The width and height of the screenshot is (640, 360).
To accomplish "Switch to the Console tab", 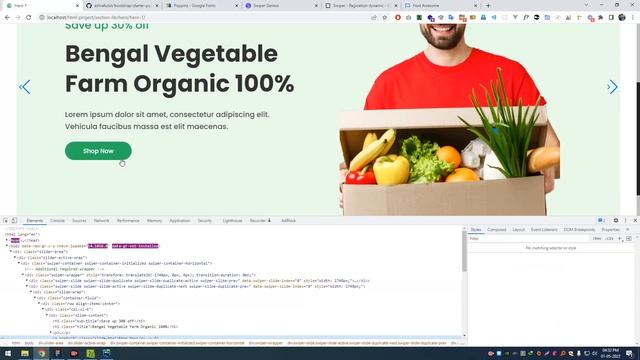I will click(x=58, y=220).
